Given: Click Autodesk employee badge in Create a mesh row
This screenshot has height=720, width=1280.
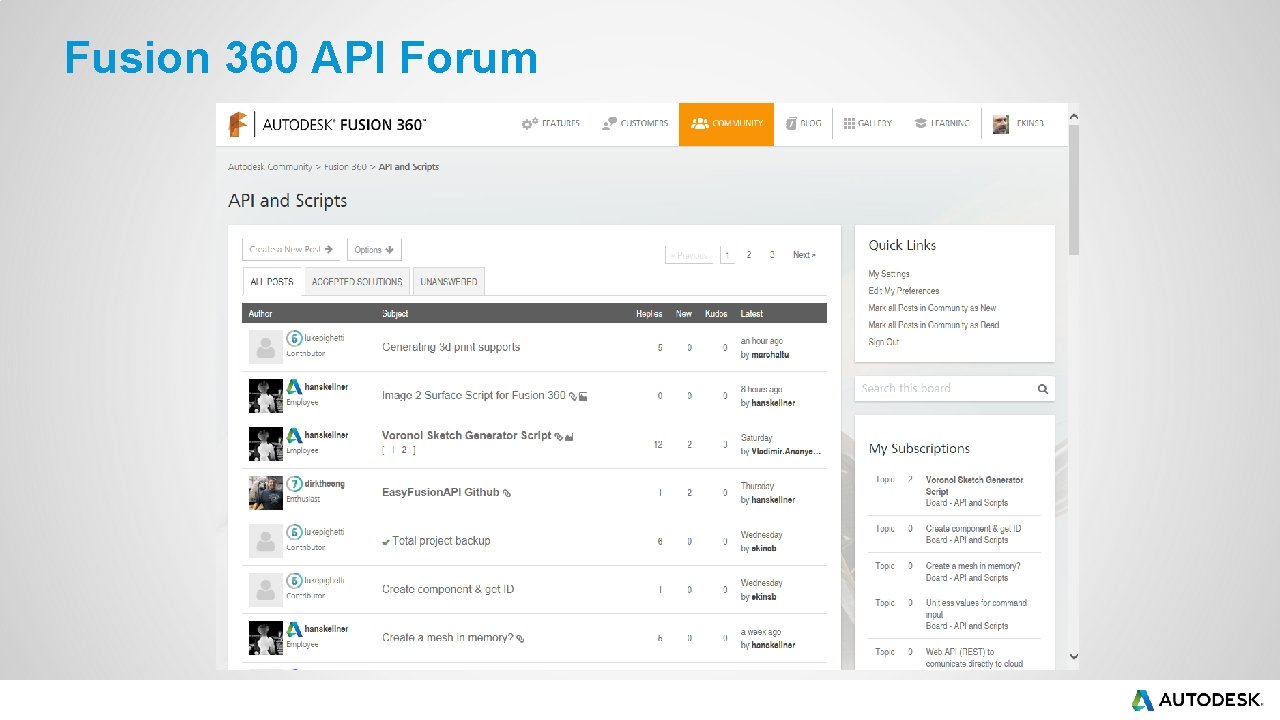Looking at the screenshot, I should coord(294,629).
